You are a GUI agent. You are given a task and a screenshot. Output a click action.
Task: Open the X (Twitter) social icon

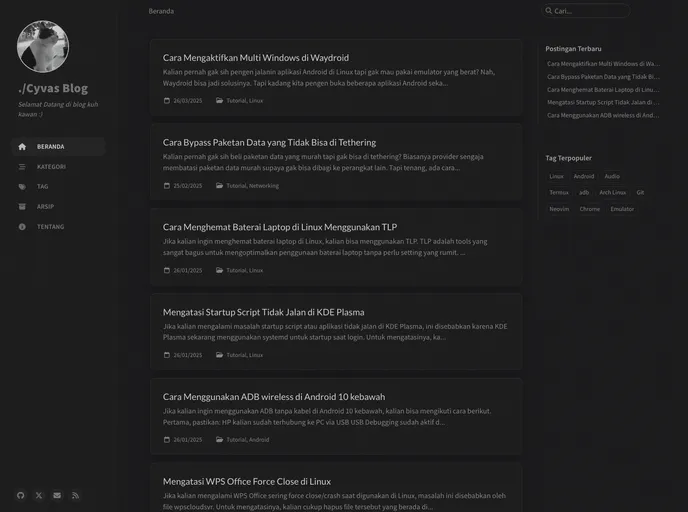point(39,495)
